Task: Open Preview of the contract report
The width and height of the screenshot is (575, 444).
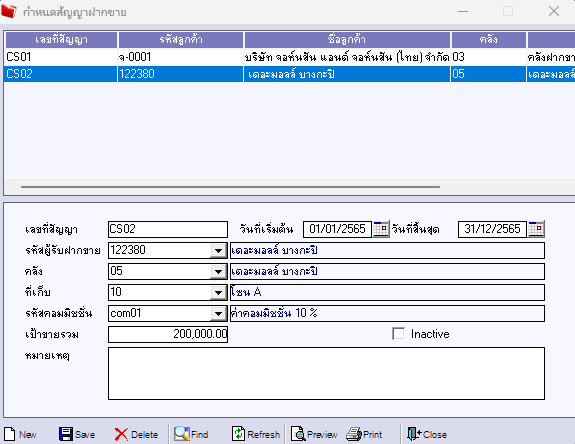Action: coord(298,434)
